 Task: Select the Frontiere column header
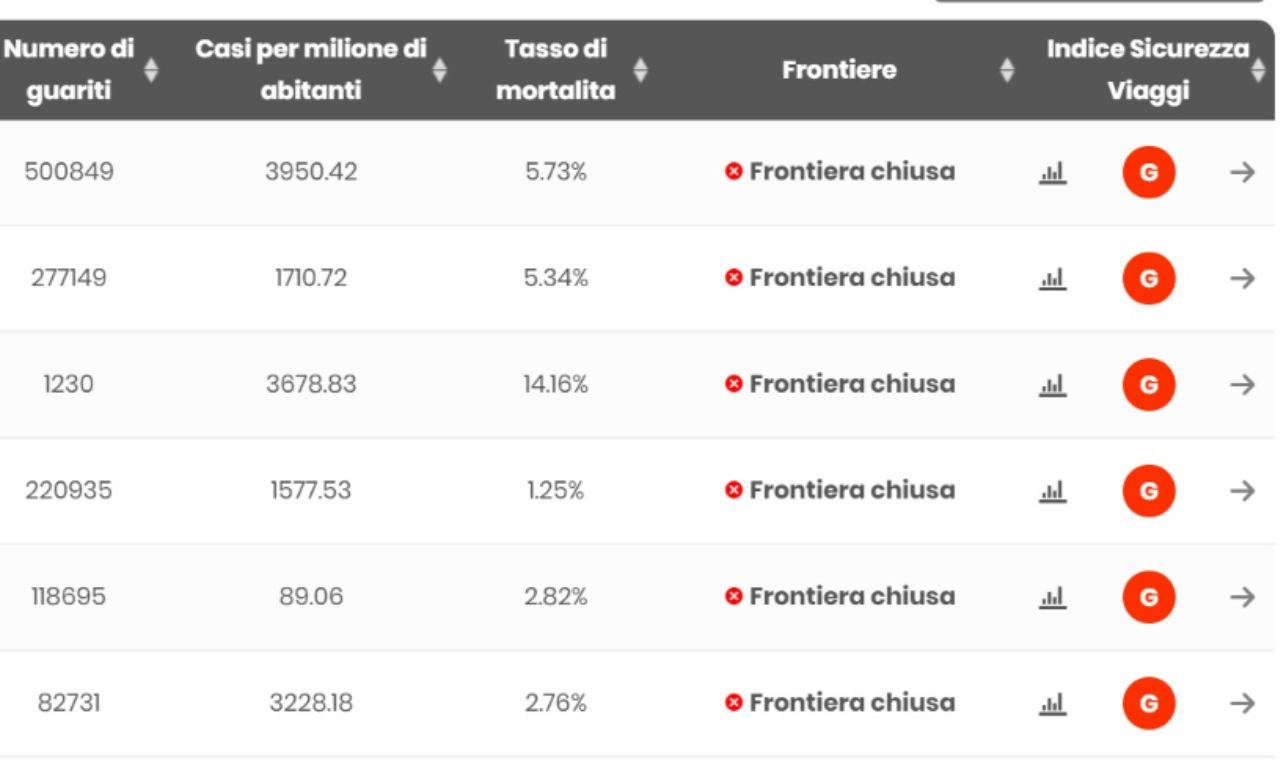coord(838,70)
